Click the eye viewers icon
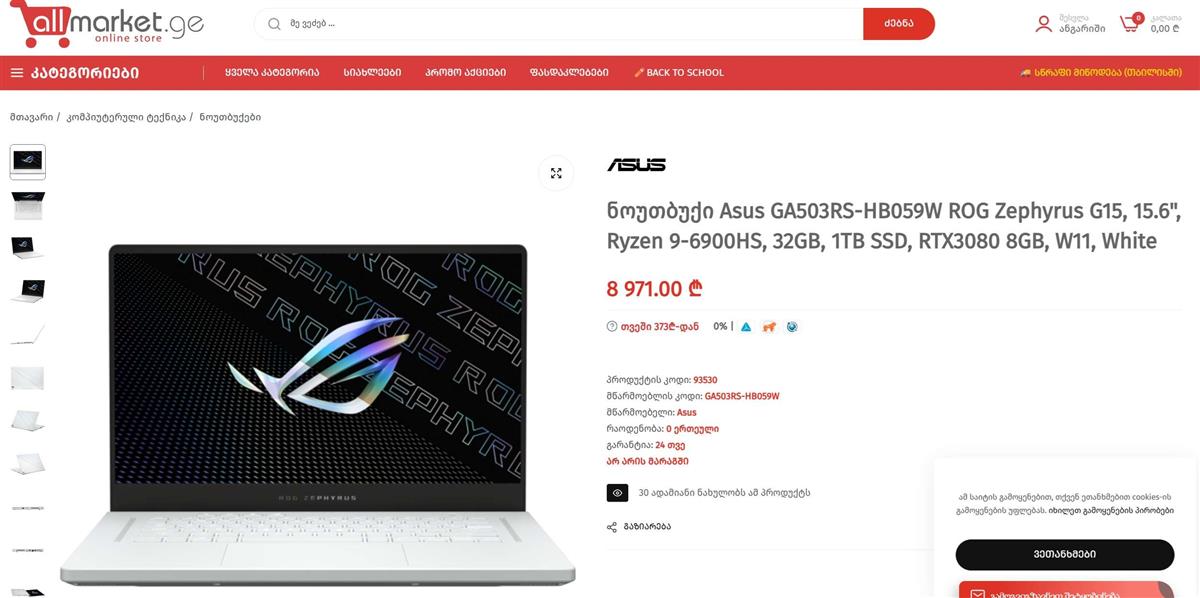 tap(617, 493)
